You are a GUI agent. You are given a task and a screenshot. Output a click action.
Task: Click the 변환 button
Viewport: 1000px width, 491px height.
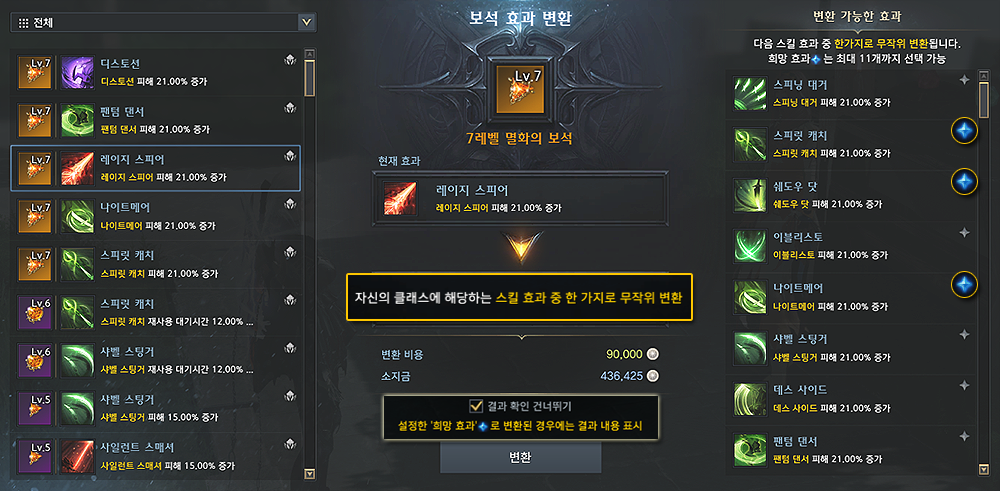(520, 458)
